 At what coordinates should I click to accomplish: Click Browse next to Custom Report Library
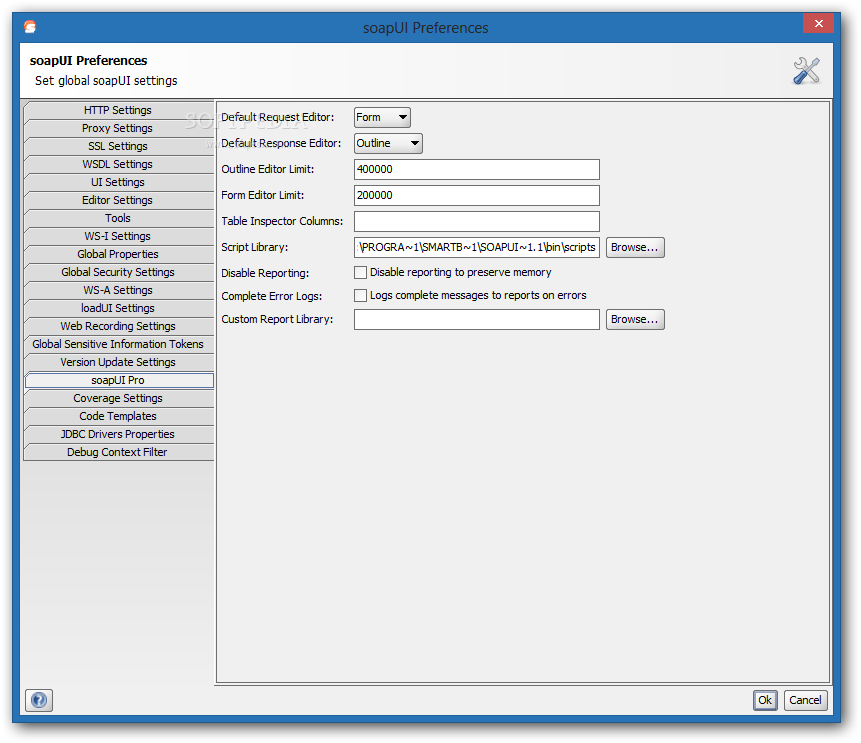click(635, 320)
